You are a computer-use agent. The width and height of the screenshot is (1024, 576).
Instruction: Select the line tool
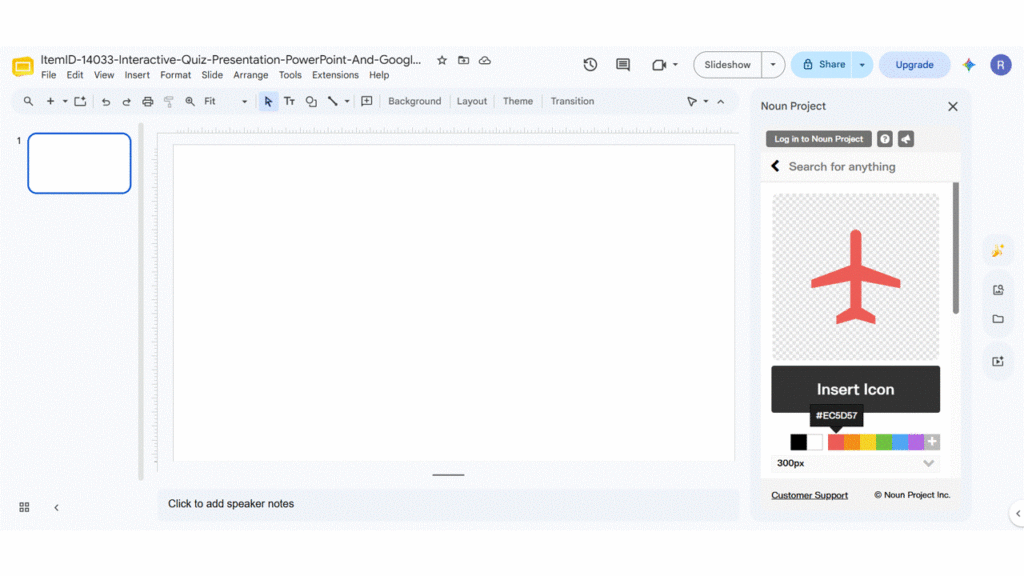(333, 101)
